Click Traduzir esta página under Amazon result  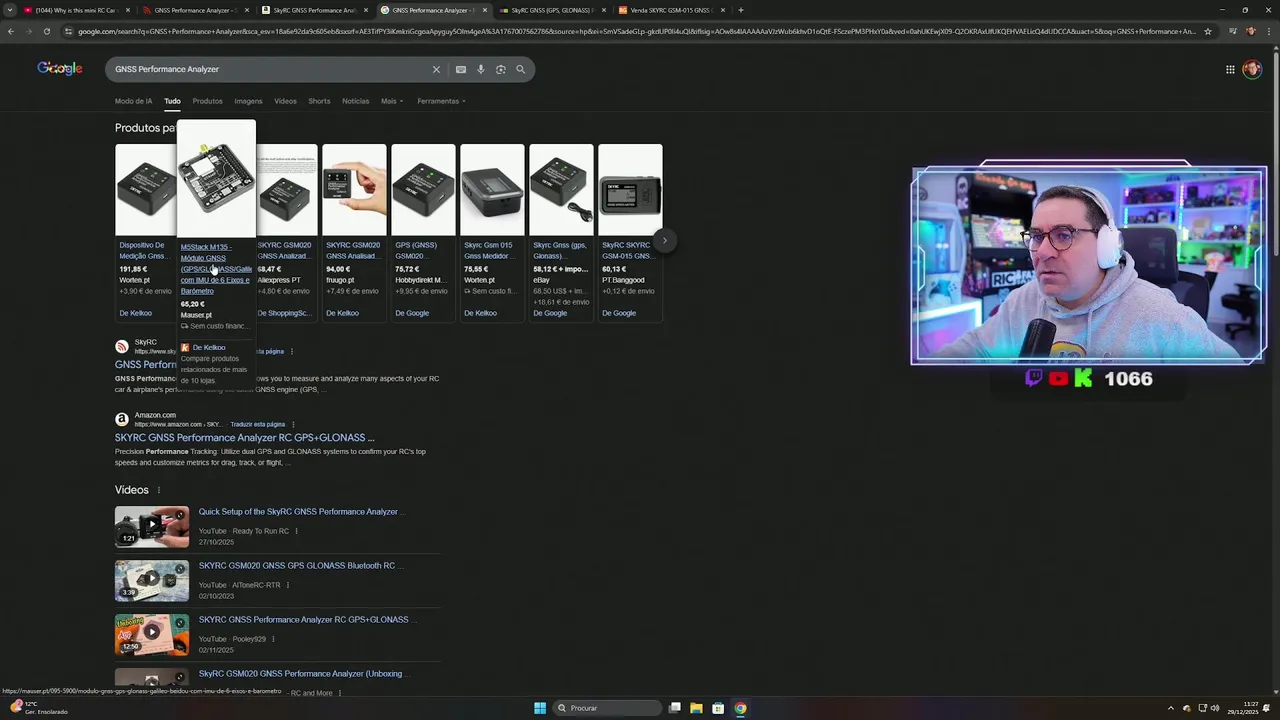[257, 424]
